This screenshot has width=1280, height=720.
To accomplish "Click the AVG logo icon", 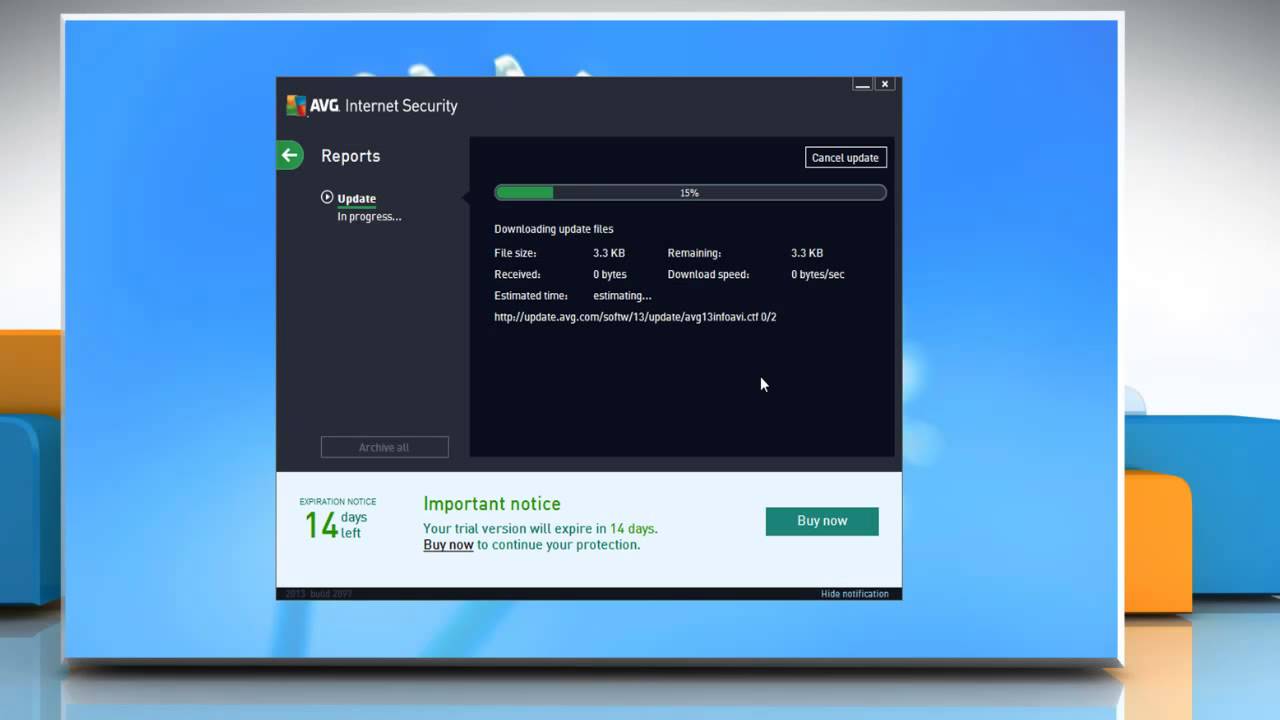I will pos(296,106).
